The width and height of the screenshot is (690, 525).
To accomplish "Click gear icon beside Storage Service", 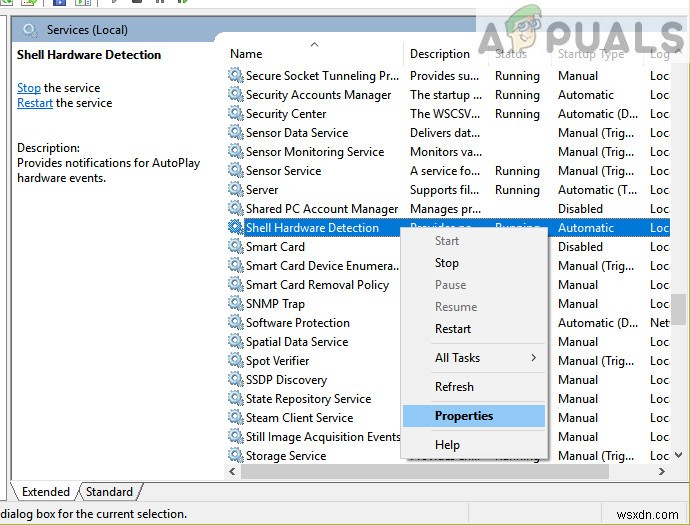I will tap(235, 455).
